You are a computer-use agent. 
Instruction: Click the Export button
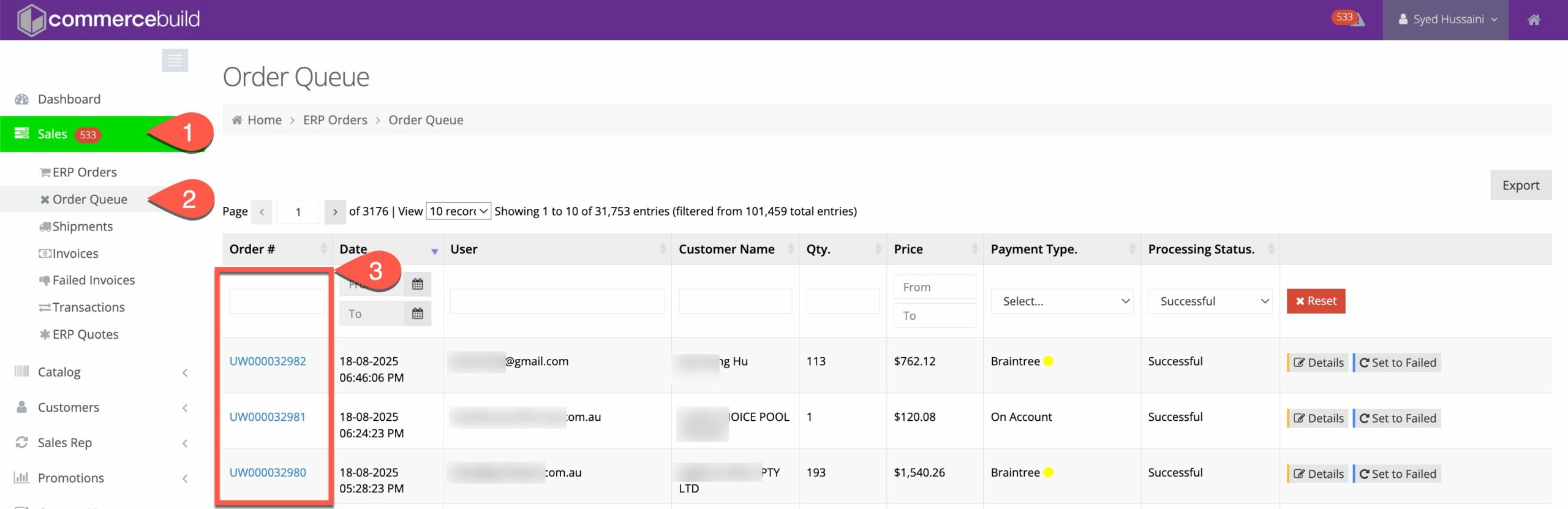tap(1520, 185)
